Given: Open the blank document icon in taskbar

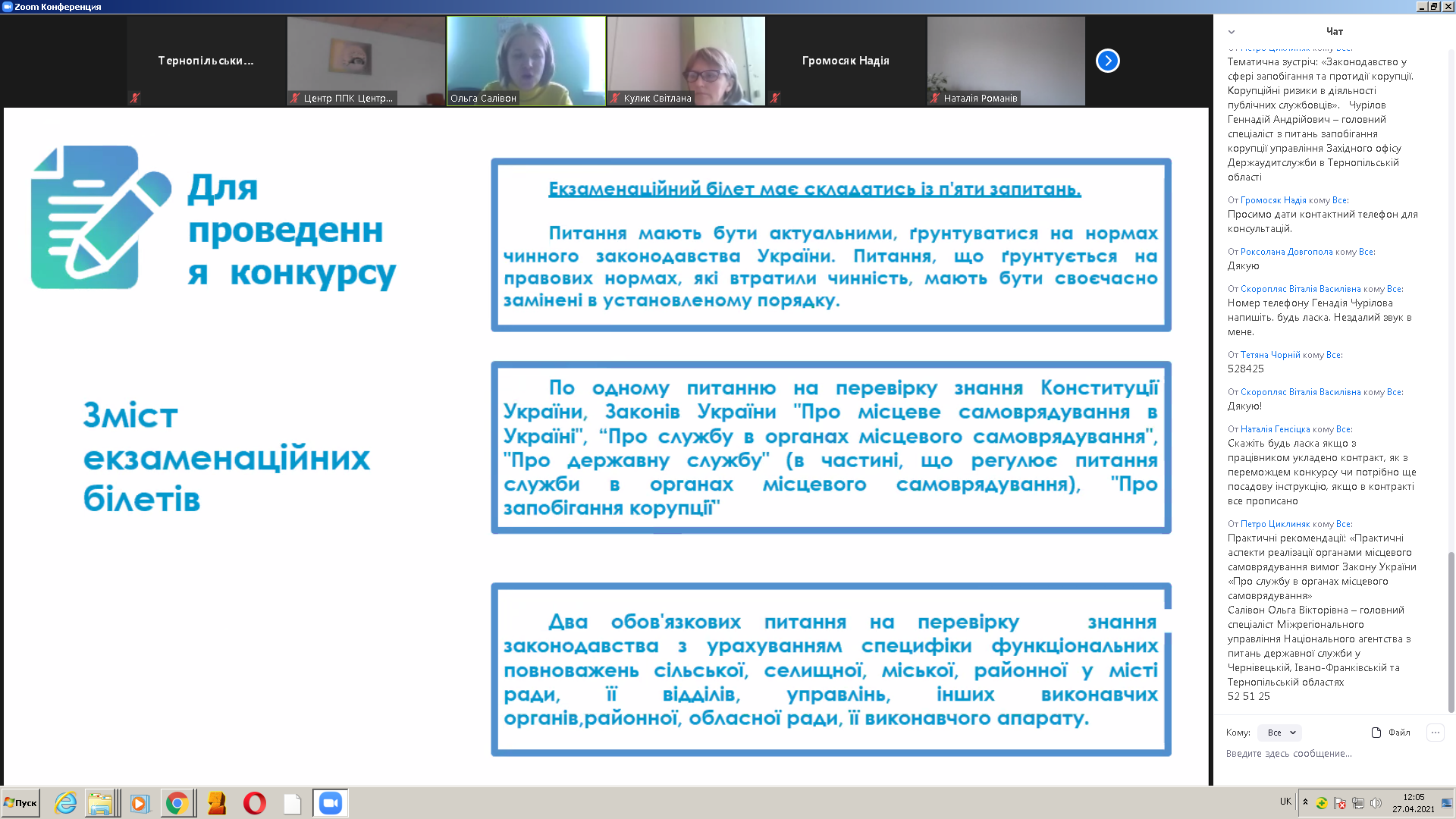Looking at the screenshot, I should 293,803.
